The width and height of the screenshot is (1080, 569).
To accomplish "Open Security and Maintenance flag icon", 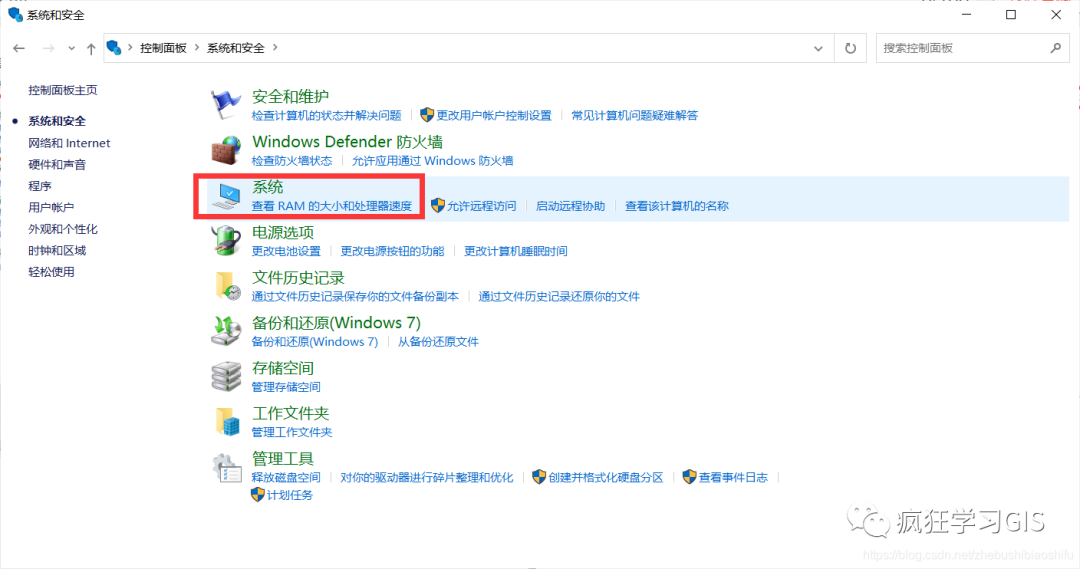I will click(x=226, y=105).
